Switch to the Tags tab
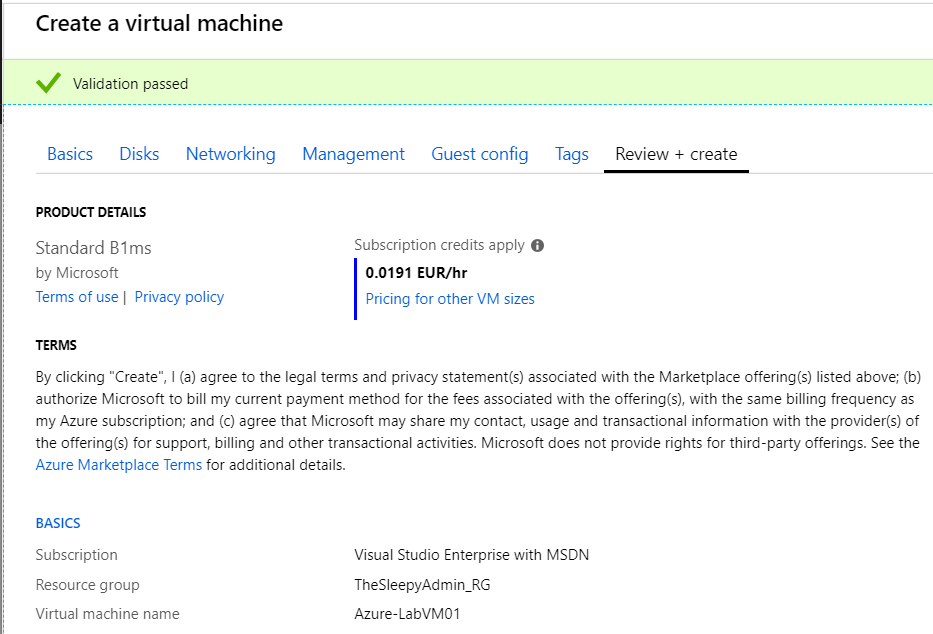This screenshot has height=634, width=933. [x=571, y=154]
